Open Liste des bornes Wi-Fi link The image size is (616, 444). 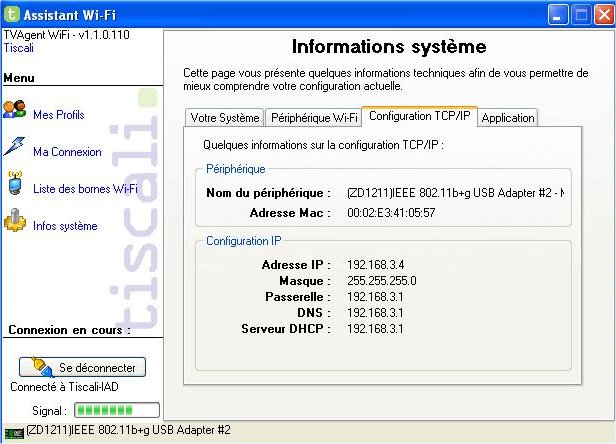point(85,189)
